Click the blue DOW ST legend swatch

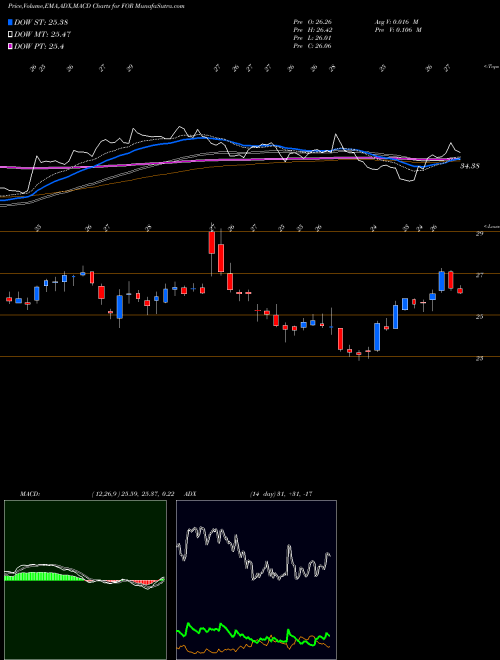[x=11, y=22]
